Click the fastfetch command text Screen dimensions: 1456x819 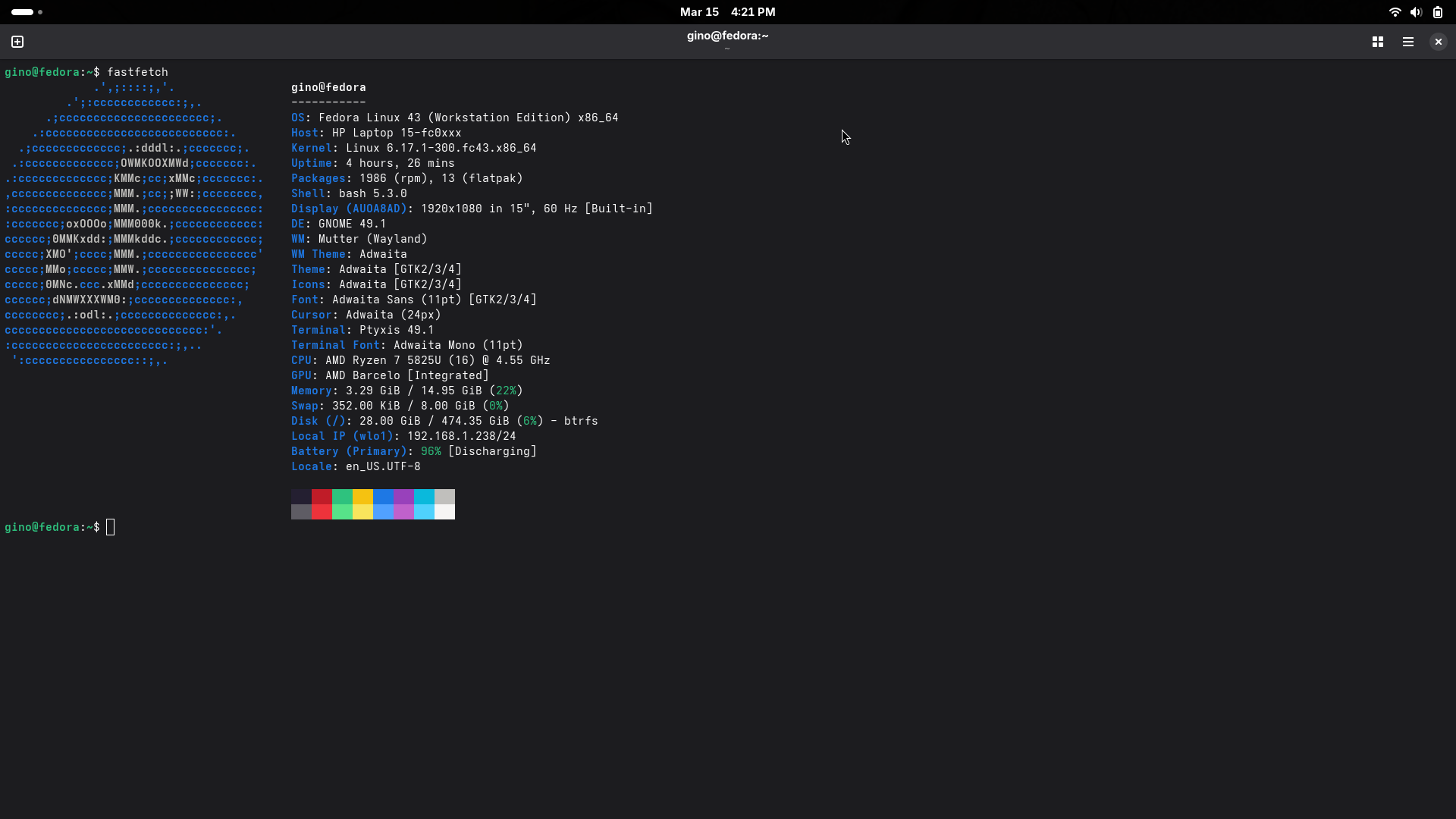click(x=137, y=72)
